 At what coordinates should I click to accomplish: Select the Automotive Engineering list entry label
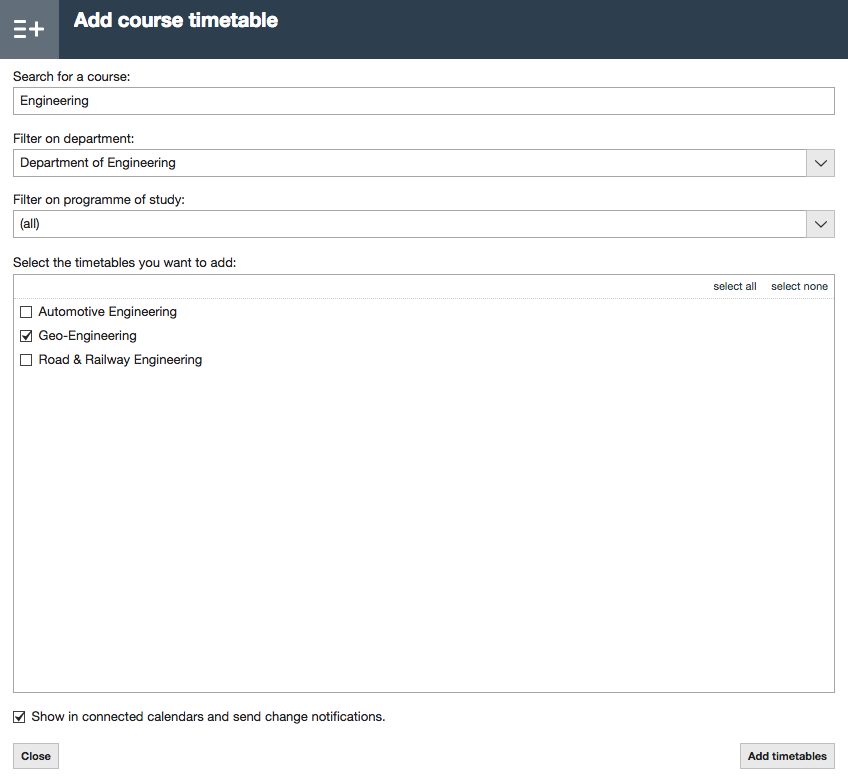tap(107, 311)
